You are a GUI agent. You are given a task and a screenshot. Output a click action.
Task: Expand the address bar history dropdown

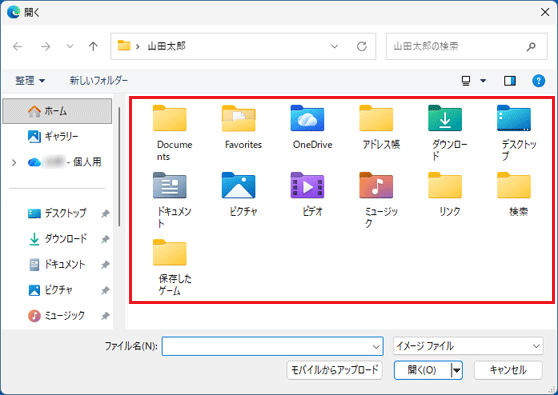335,46
